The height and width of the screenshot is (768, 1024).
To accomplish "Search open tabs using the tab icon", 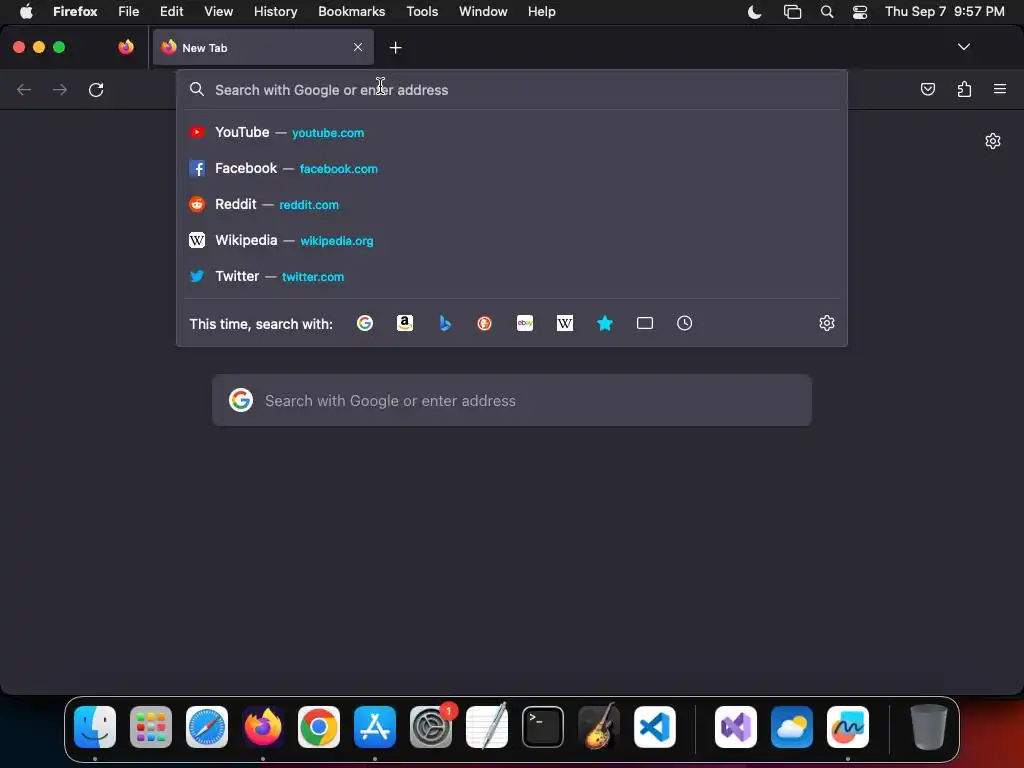I will click(x=645, y=323).
